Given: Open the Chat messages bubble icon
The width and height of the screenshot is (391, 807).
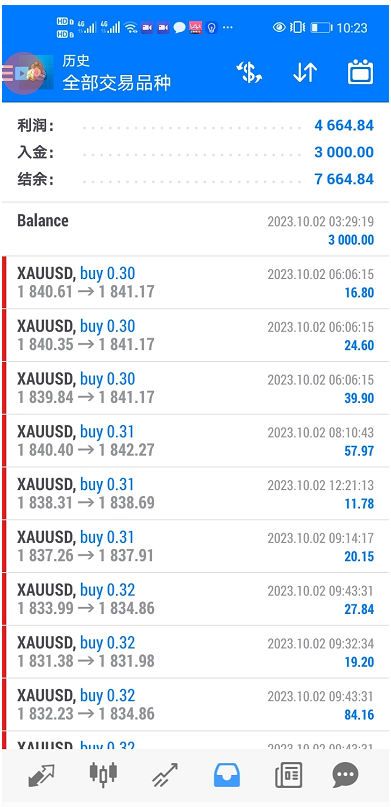Looking at the screenshot, I should pyautogui.click(x=345, y=775).
